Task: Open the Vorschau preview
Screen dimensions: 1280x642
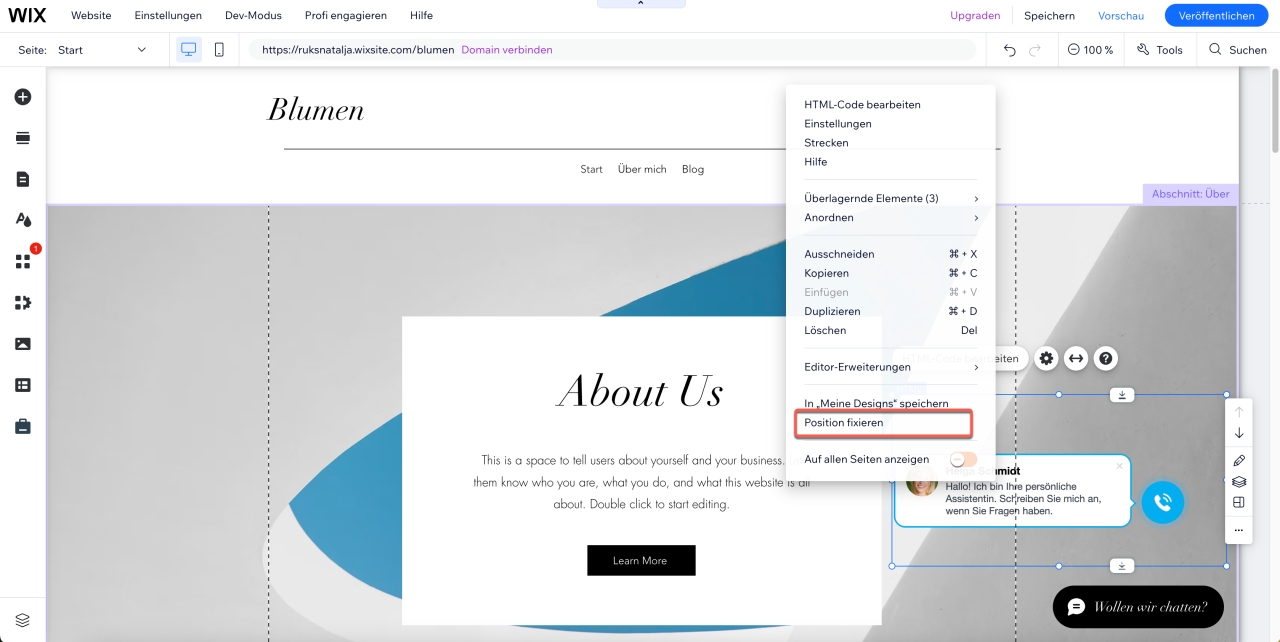Action: point(1121,15)
